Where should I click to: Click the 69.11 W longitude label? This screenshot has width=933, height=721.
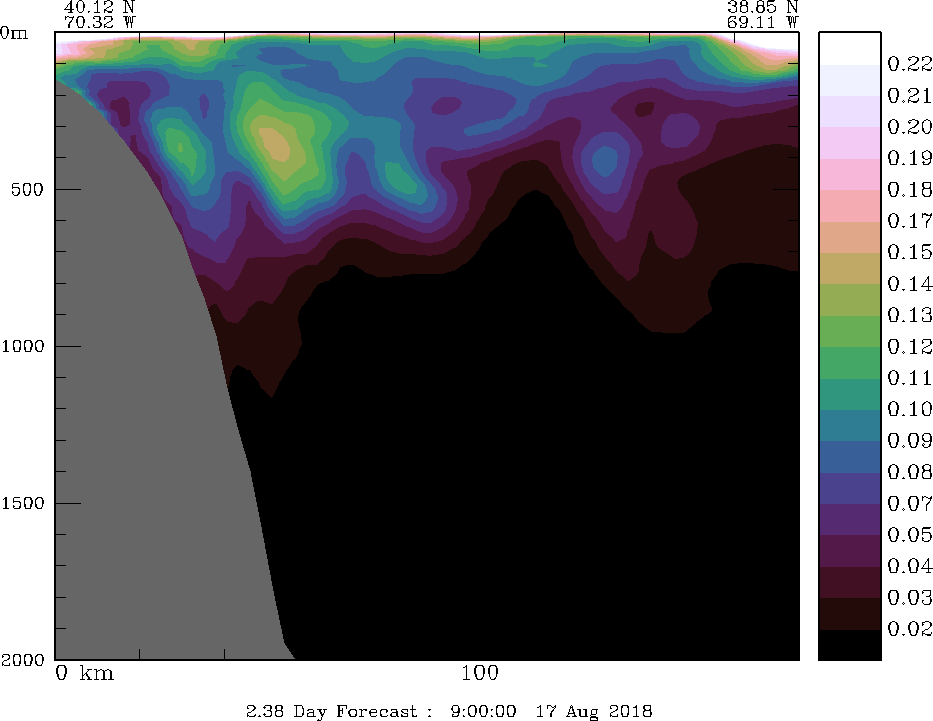(762, 22)
